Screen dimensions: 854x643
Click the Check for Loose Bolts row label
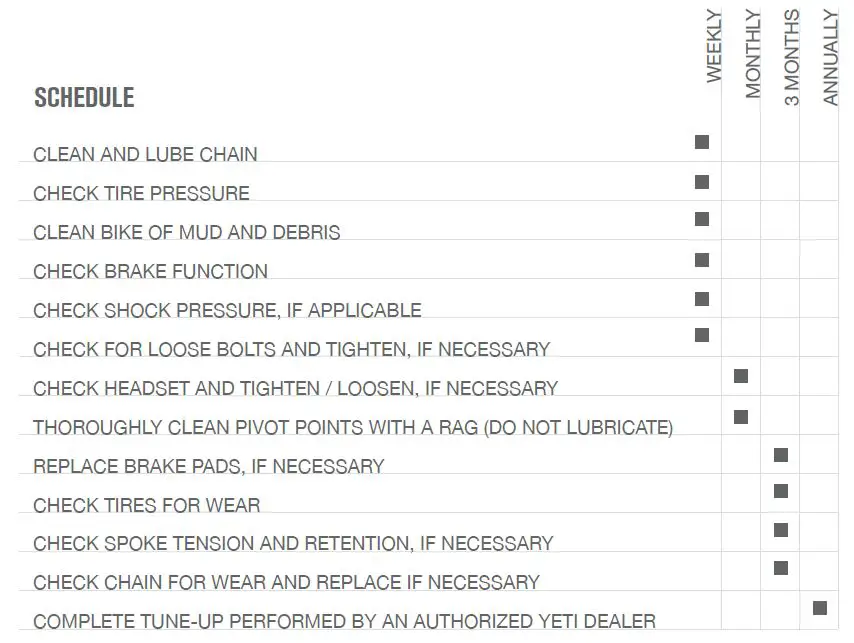tap(291, 349)
